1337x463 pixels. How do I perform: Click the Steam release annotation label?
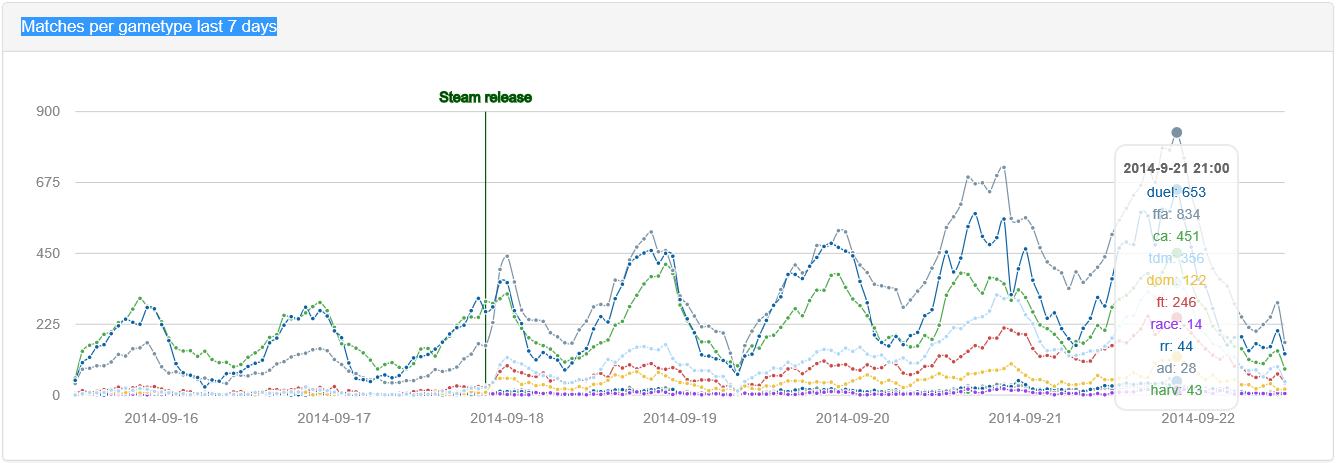pos(485,97)
